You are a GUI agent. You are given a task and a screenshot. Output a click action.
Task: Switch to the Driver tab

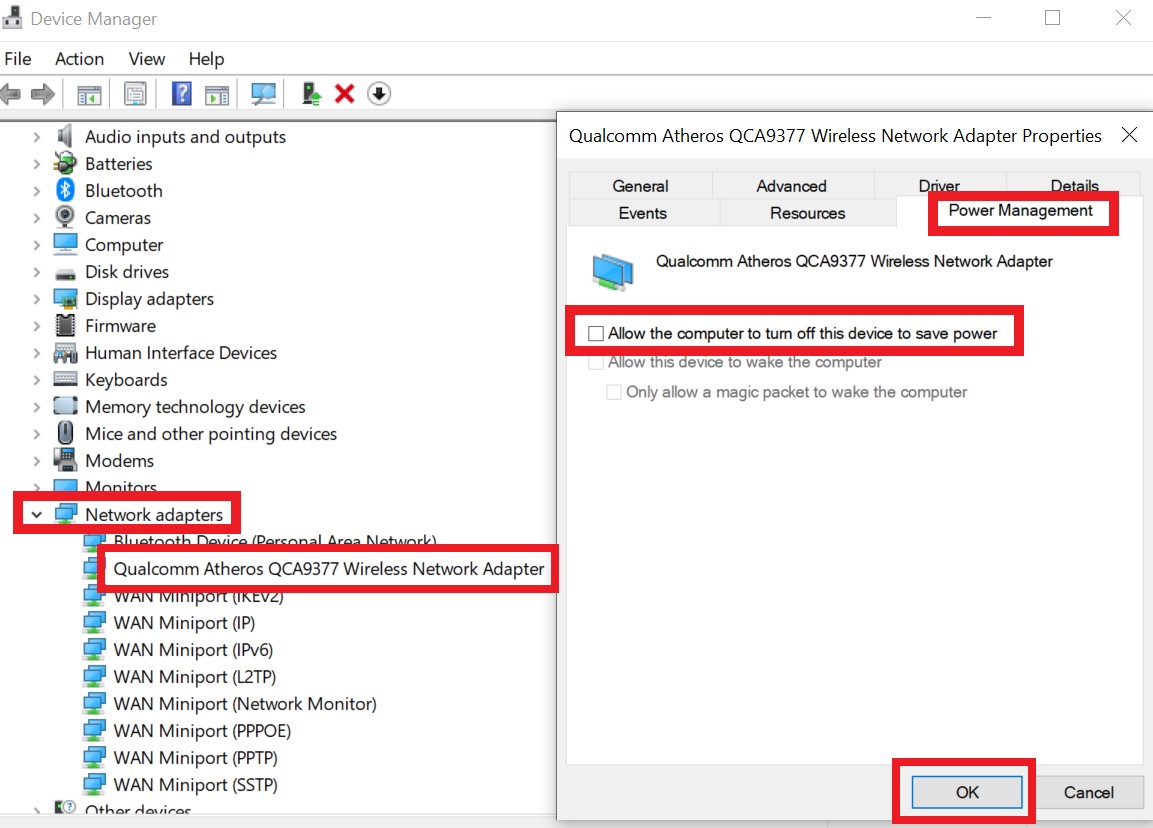938,185
